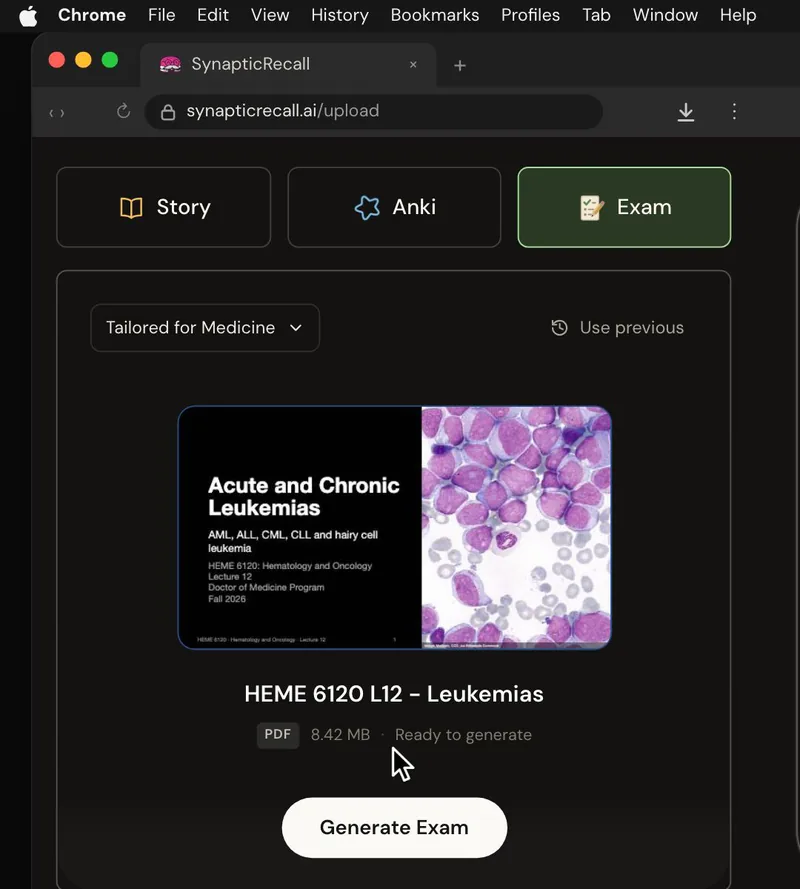Click the green fullscreen window button

(x=110, y=60)
